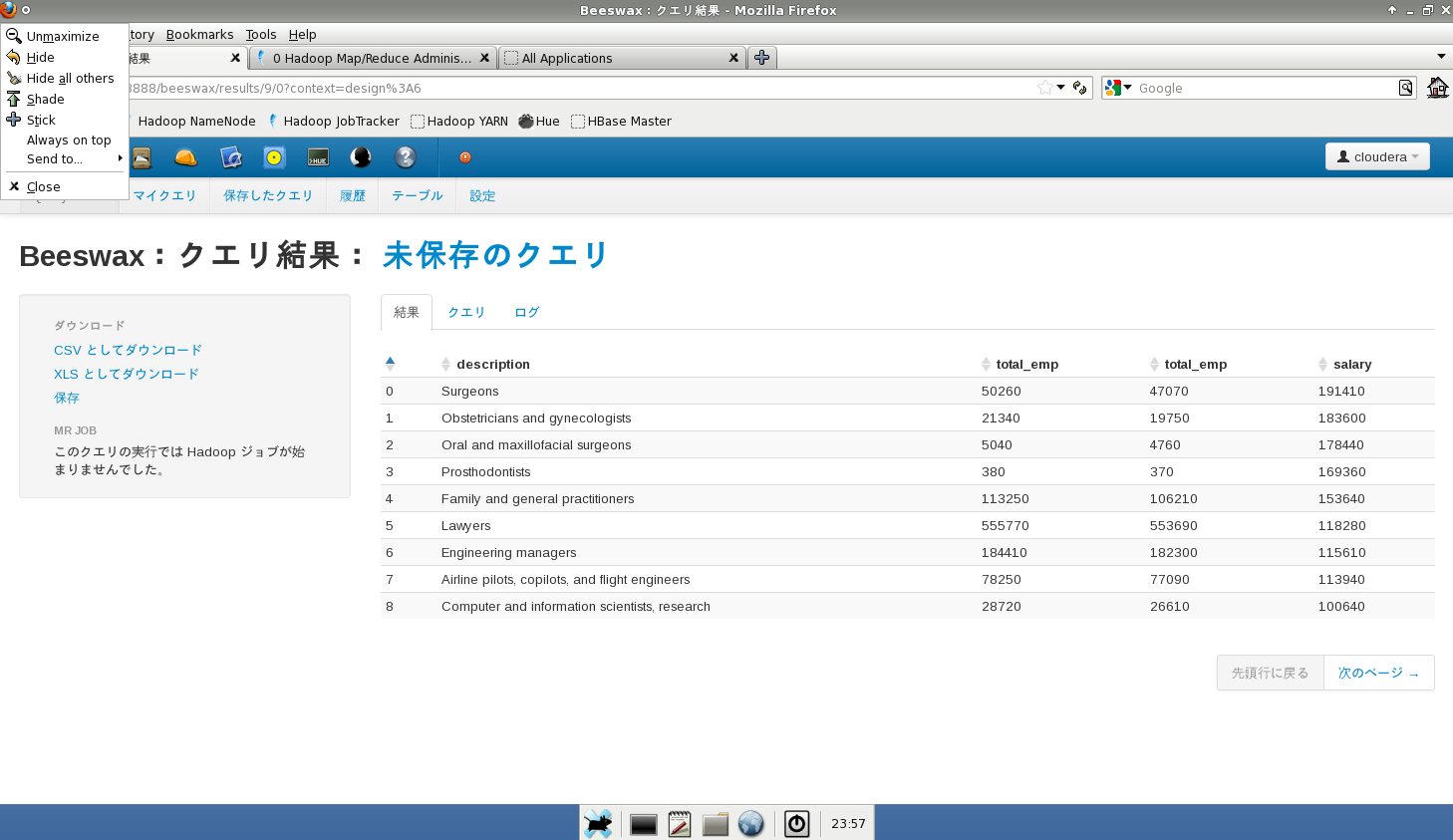Open the Hue Shell terminal icon
Image resolution: width=1453 pixels, height=840 pixels.
coord(318,157)
